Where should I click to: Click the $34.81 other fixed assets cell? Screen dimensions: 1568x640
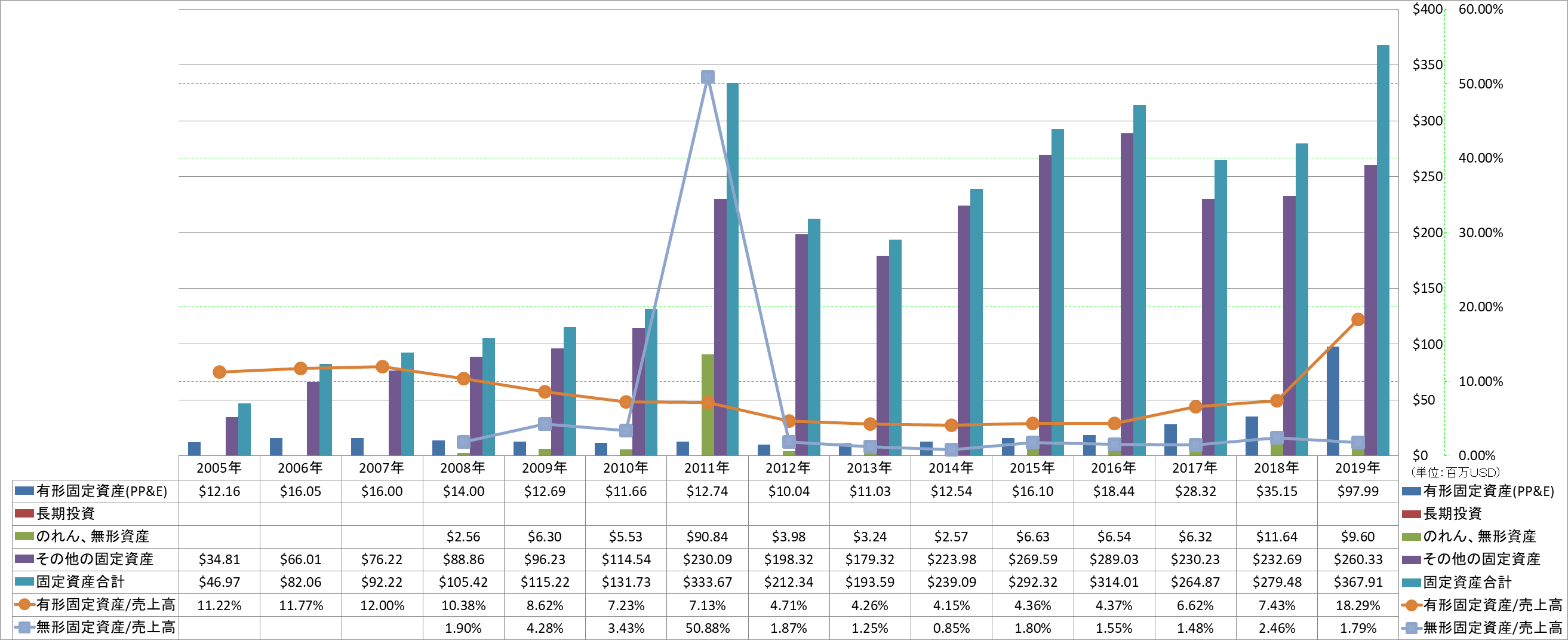[219, 559]
